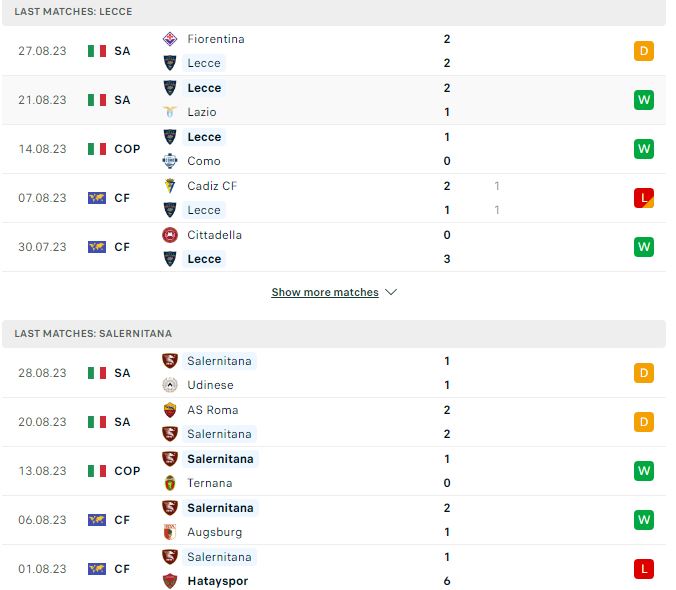Open the Show more matches link
The height and width of the screenshot is (590, 676).
325,292
